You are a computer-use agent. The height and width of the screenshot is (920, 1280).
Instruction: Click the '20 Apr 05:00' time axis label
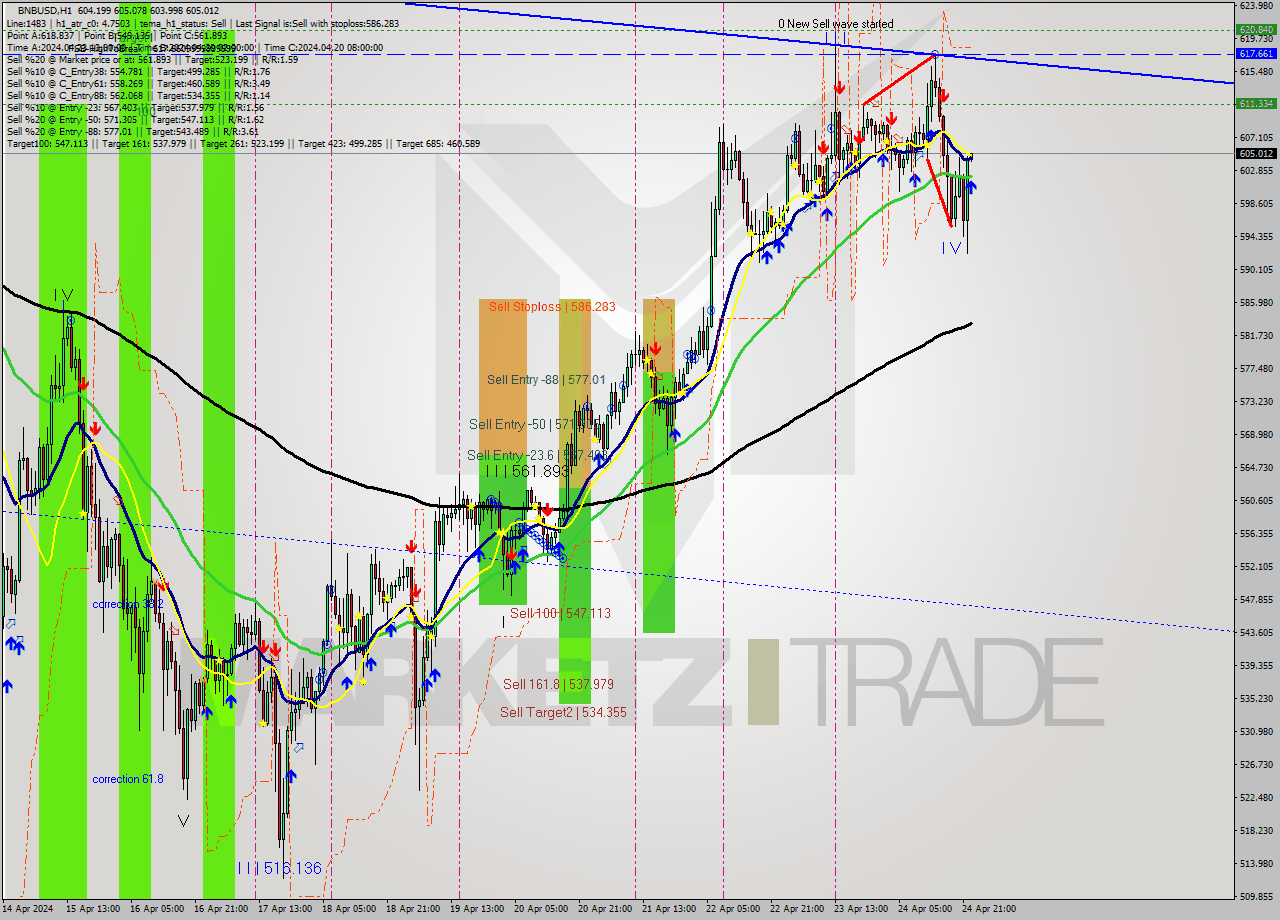[541, 910]
